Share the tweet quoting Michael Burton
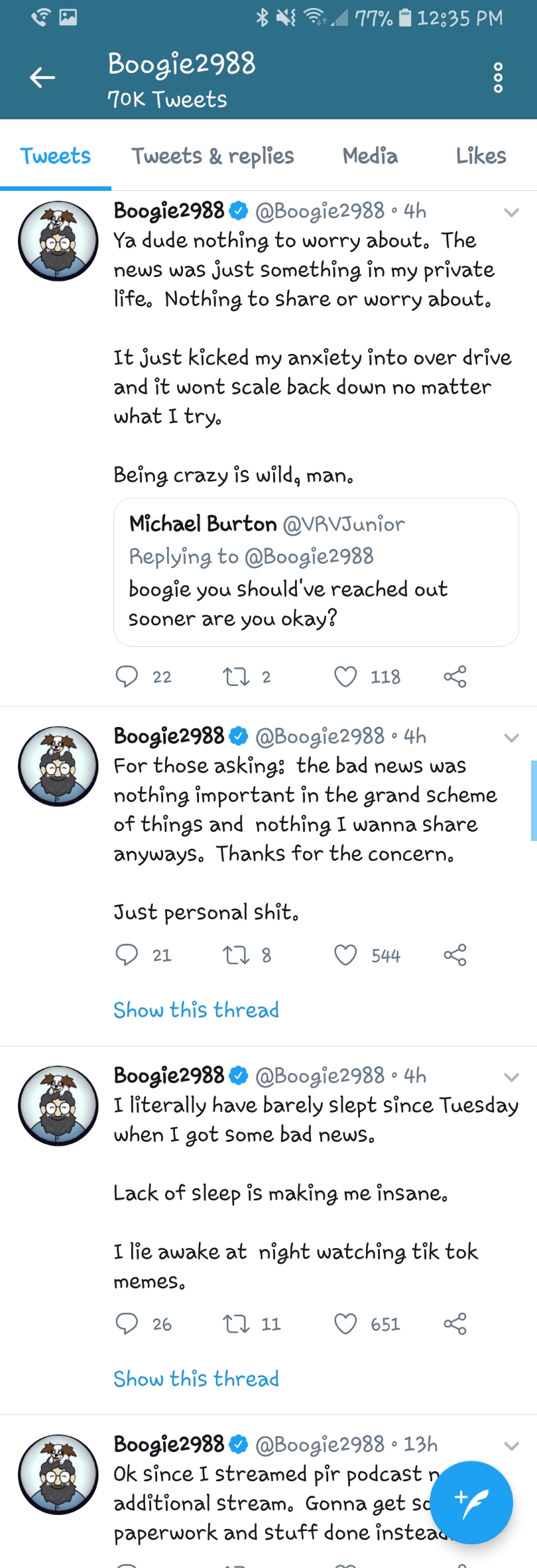 pyautogui.click(x=455, y=676)
